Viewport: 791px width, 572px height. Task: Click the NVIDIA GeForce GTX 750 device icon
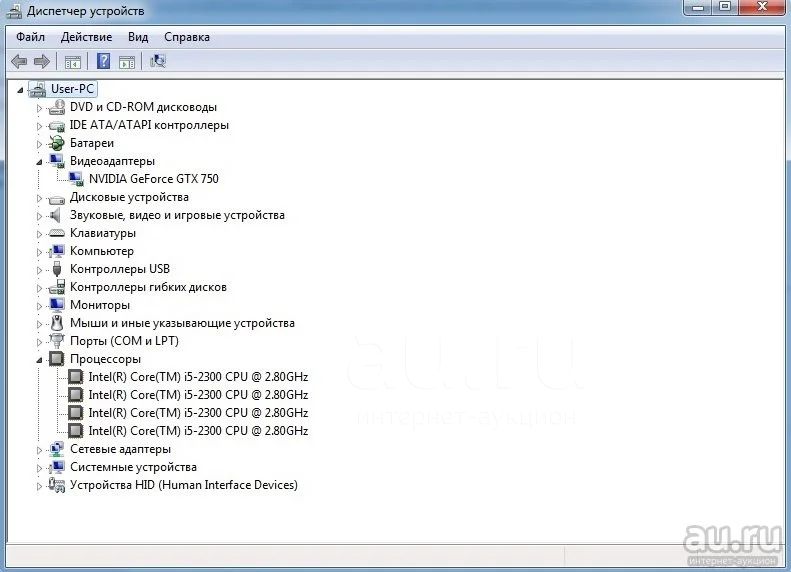point(76,179)
